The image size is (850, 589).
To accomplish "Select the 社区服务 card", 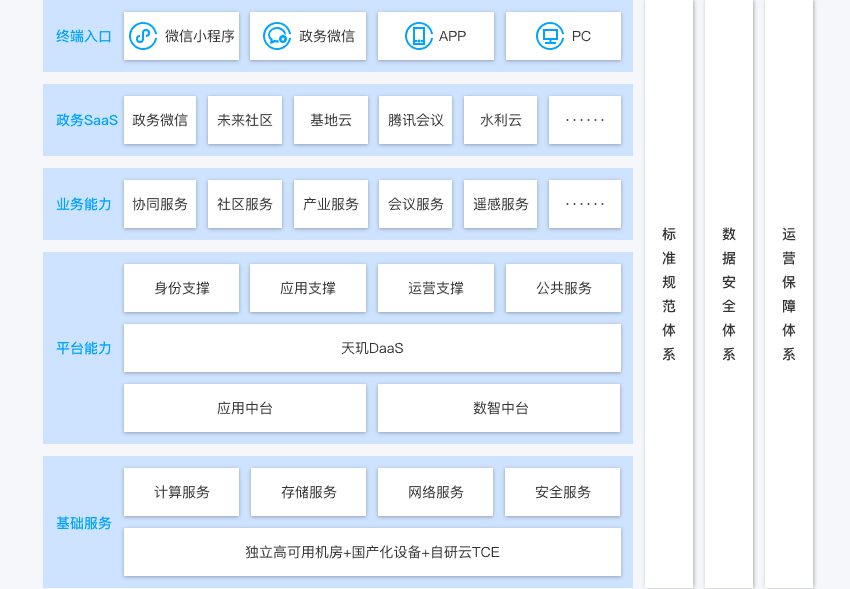I will 245,204.
